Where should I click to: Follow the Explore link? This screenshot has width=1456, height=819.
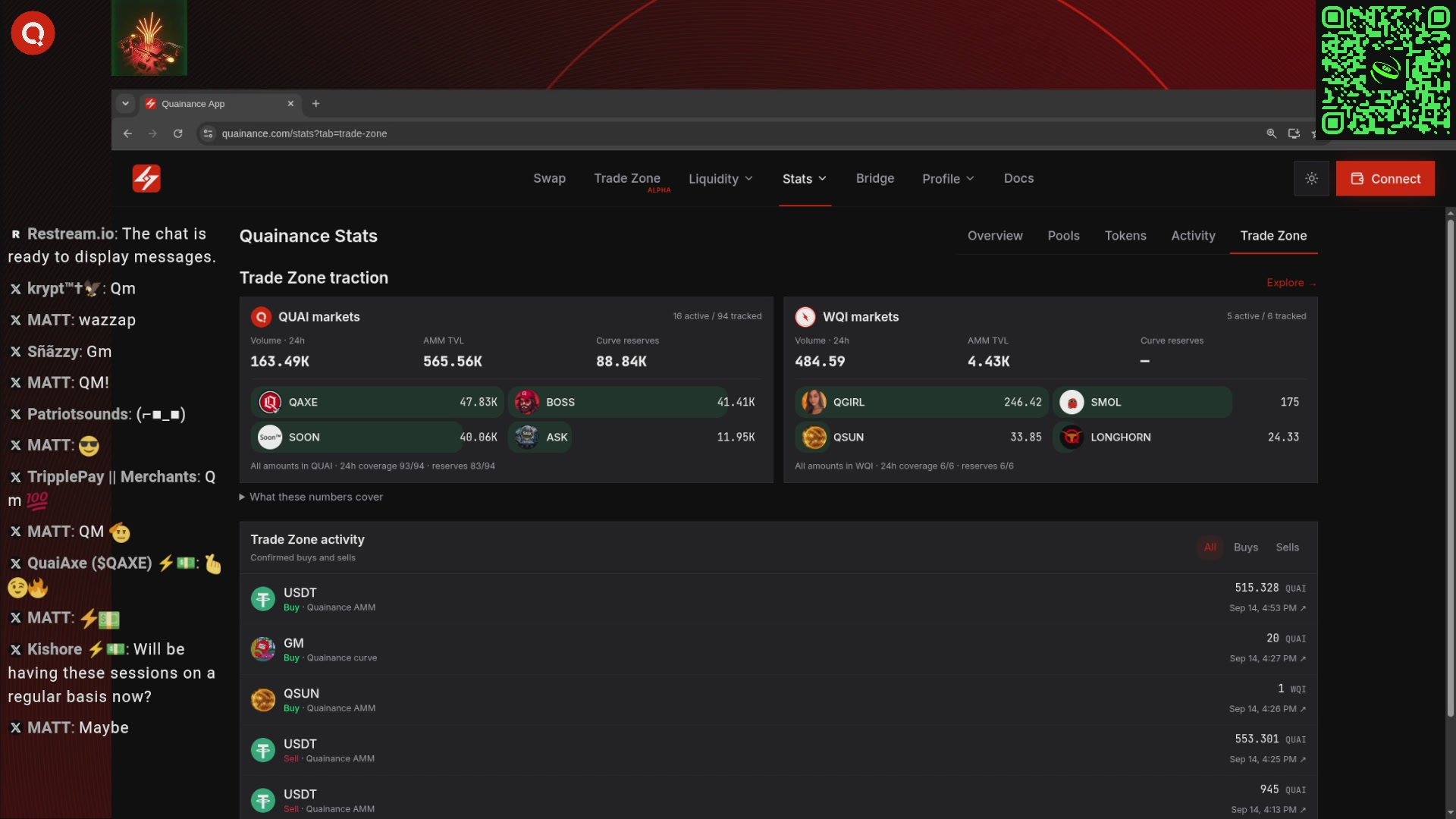click(x=1291, y=283)
